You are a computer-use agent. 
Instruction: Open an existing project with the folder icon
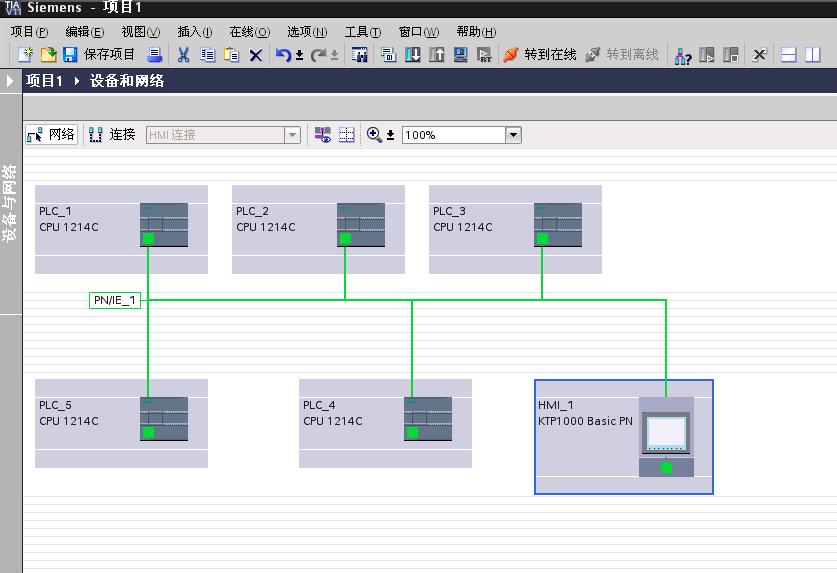tap(48, 54)
